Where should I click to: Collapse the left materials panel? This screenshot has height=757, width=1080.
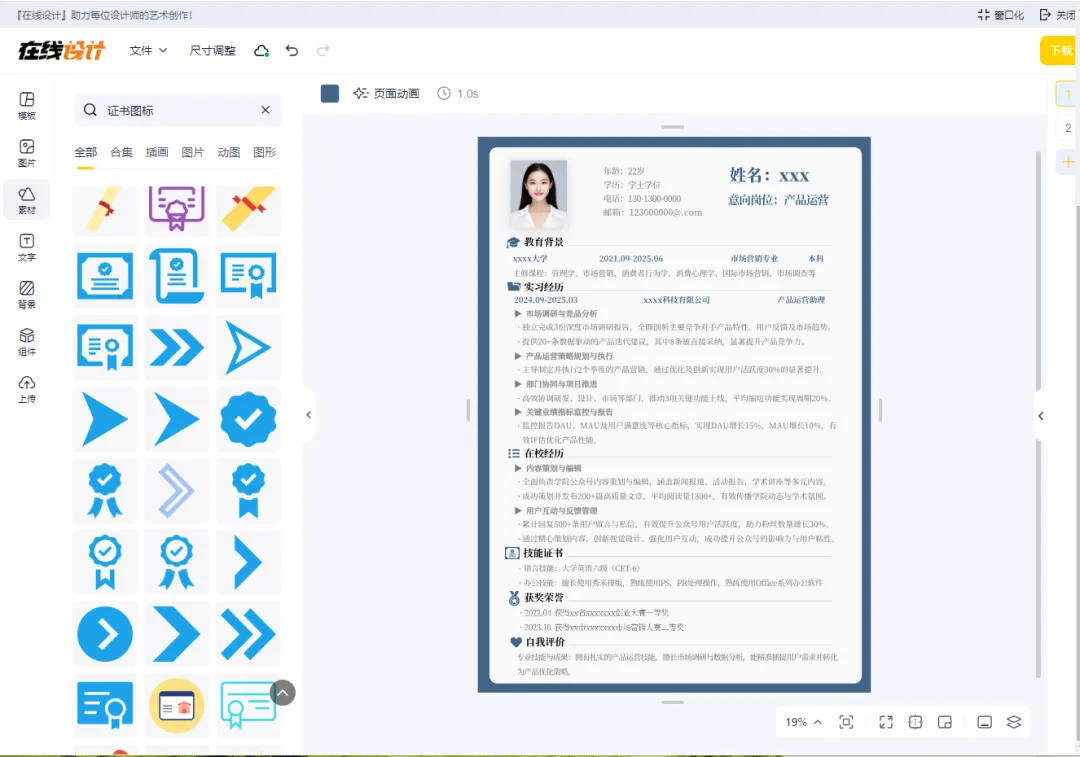click(x=309, y=415)
